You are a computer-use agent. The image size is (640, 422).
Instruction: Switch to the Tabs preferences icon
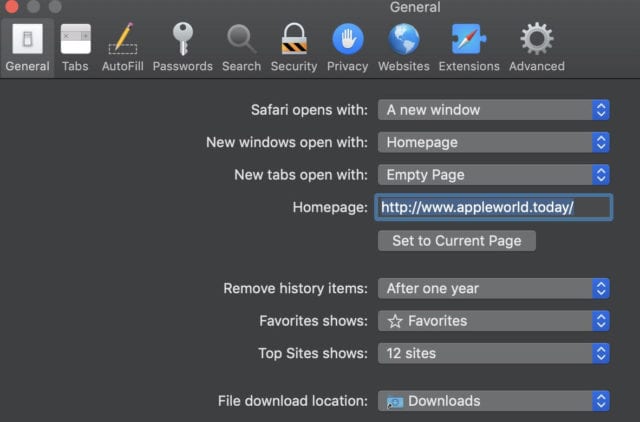point(75,47)
